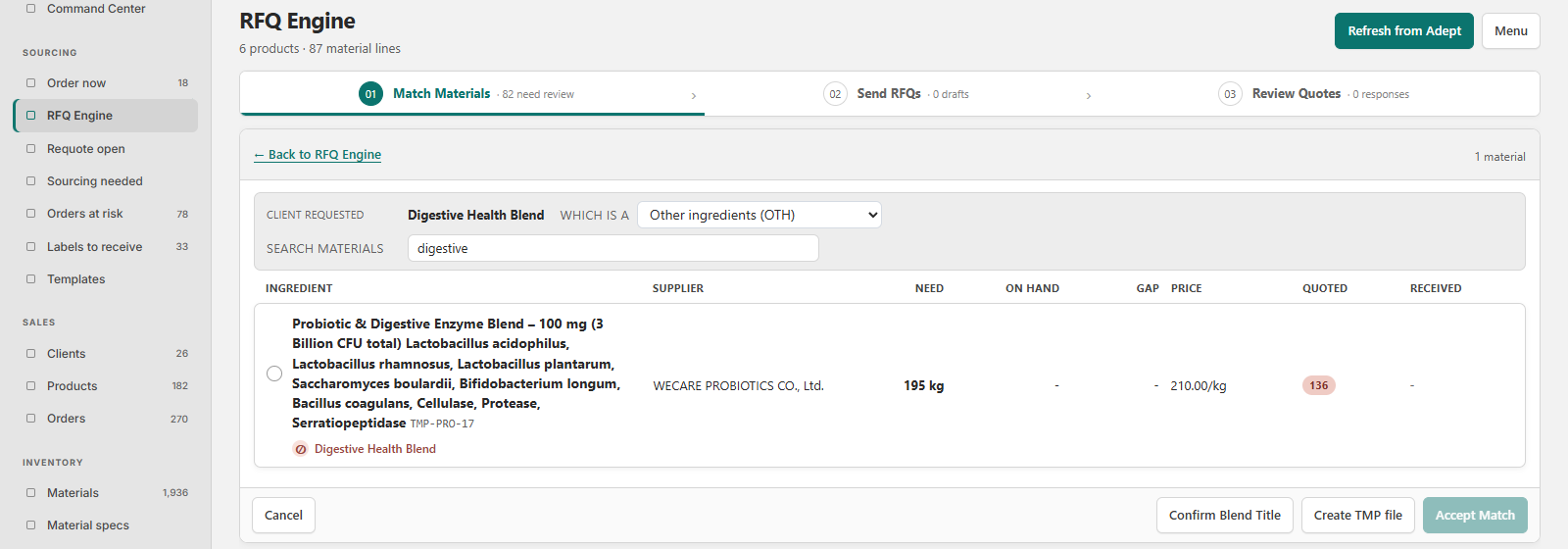Click Back to RFQ Engine link
Viewport: 1568px width, 549px height.
(318, 155)
